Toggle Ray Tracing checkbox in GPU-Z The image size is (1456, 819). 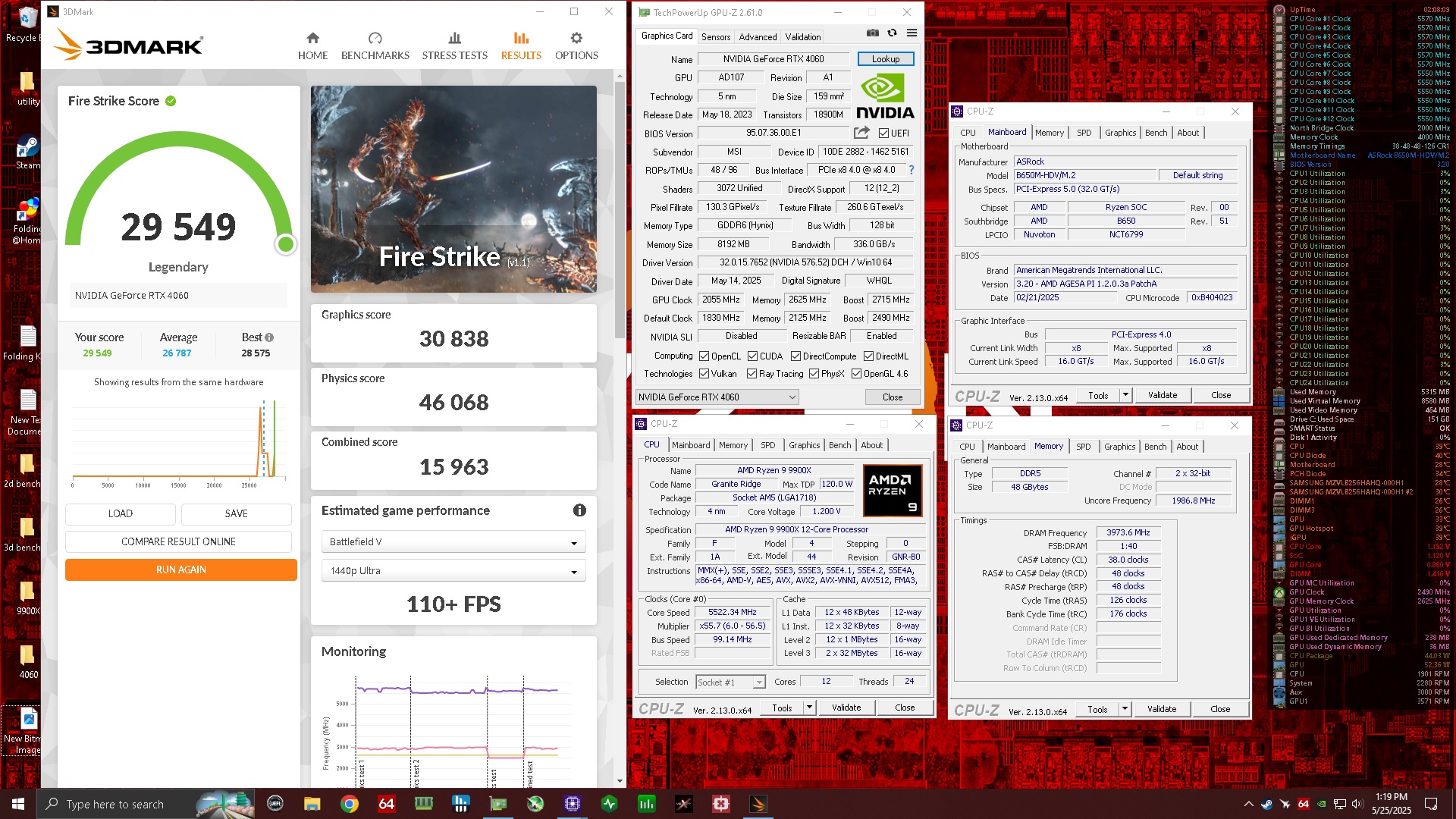click(752, 374)
